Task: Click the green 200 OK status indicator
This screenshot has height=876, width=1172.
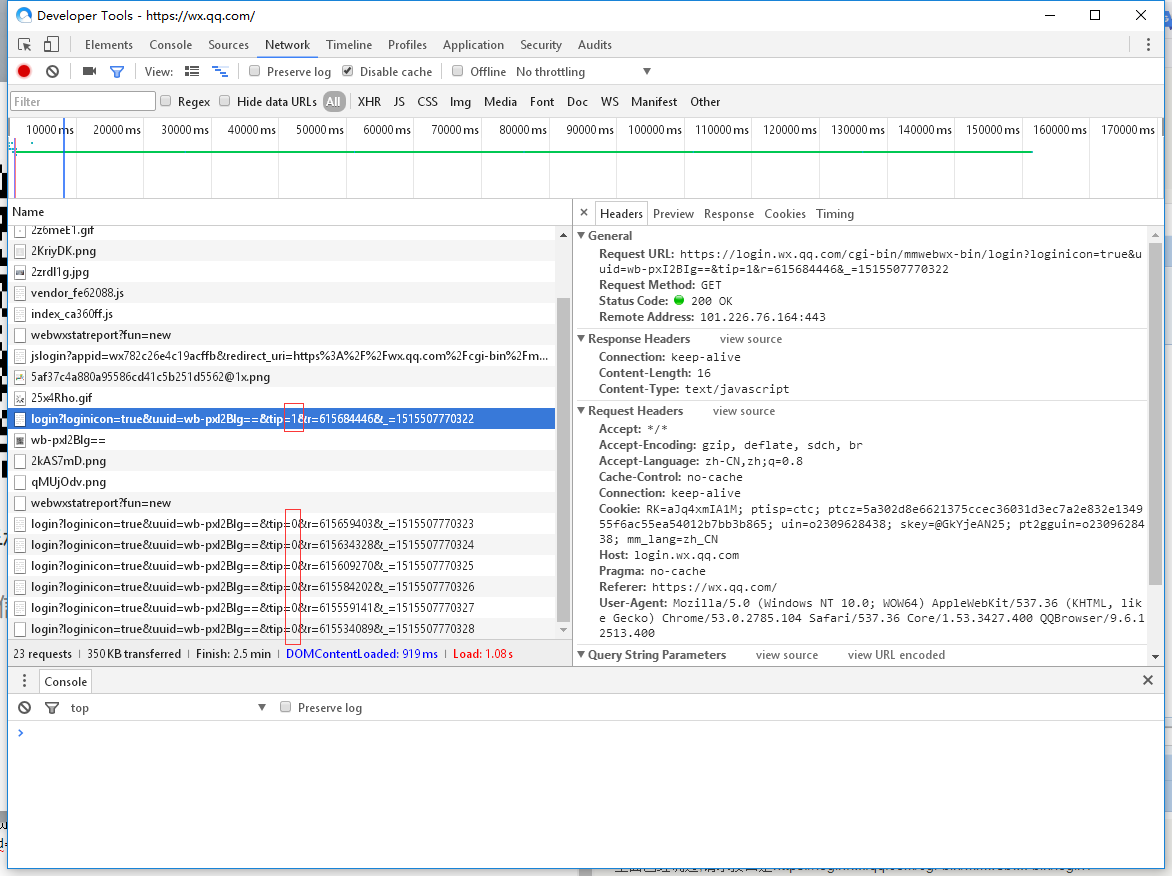Action: [x=679, y=300]
